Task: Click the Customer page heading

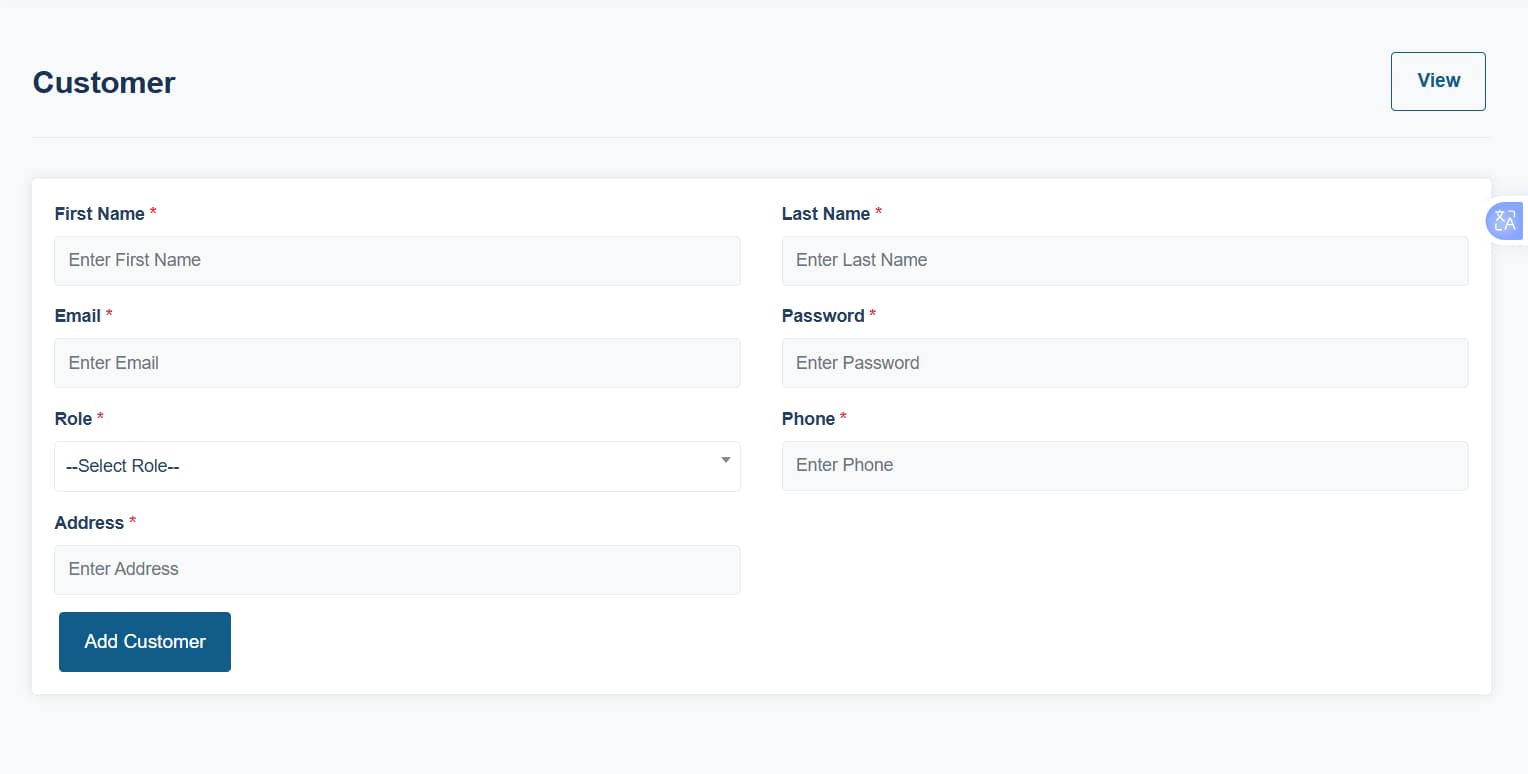Action: pyautogui.click(x=104, y=82)
